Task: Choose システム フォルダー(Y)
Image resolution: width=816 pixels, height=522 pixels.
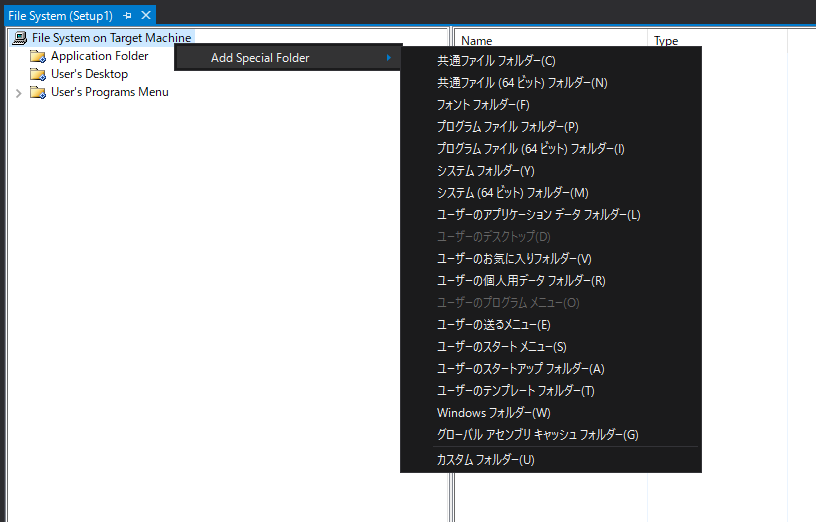Action: point(551,171)
